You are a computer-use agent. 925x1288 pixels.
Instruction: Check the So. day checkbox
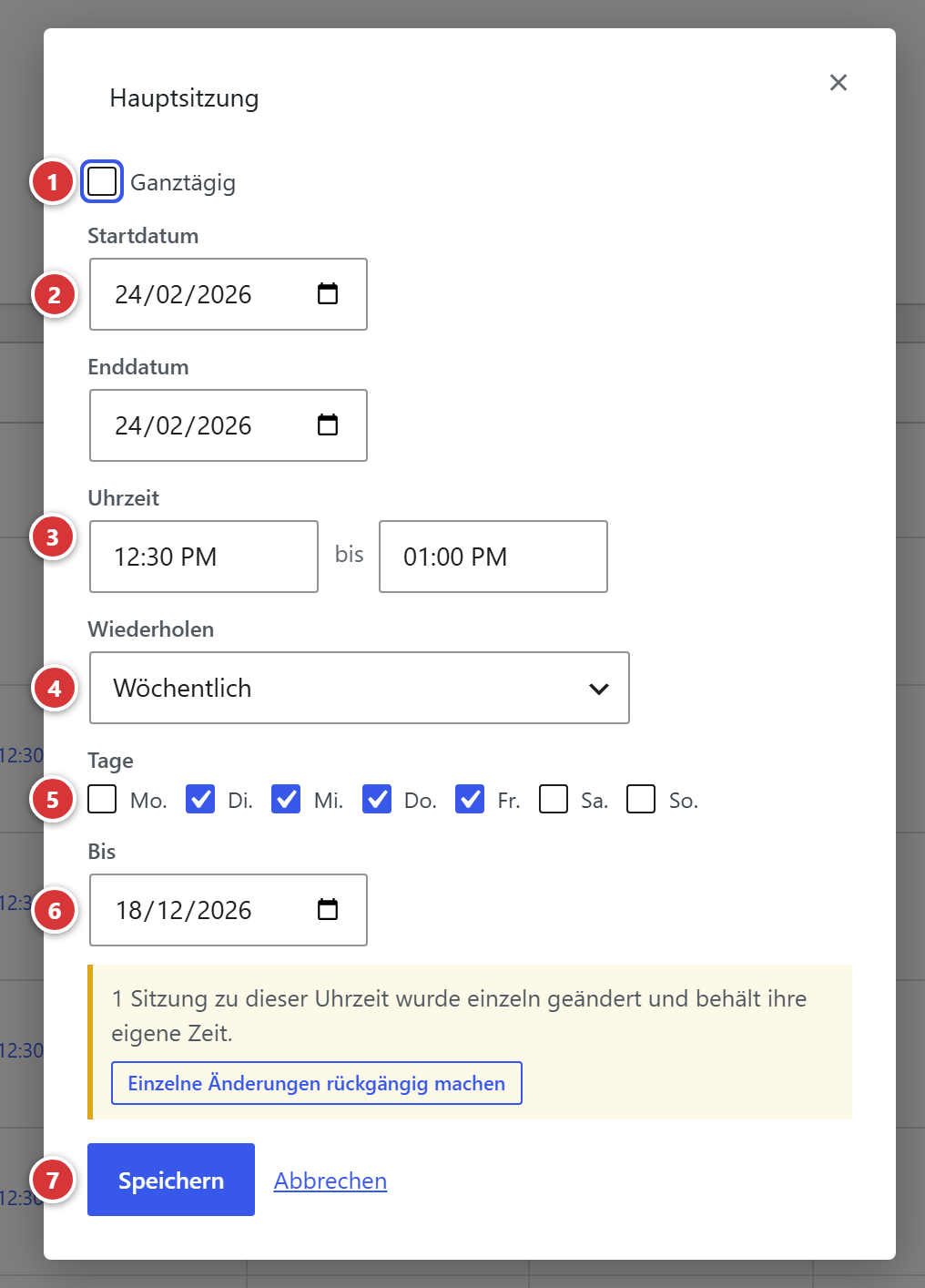coord(641,799)
